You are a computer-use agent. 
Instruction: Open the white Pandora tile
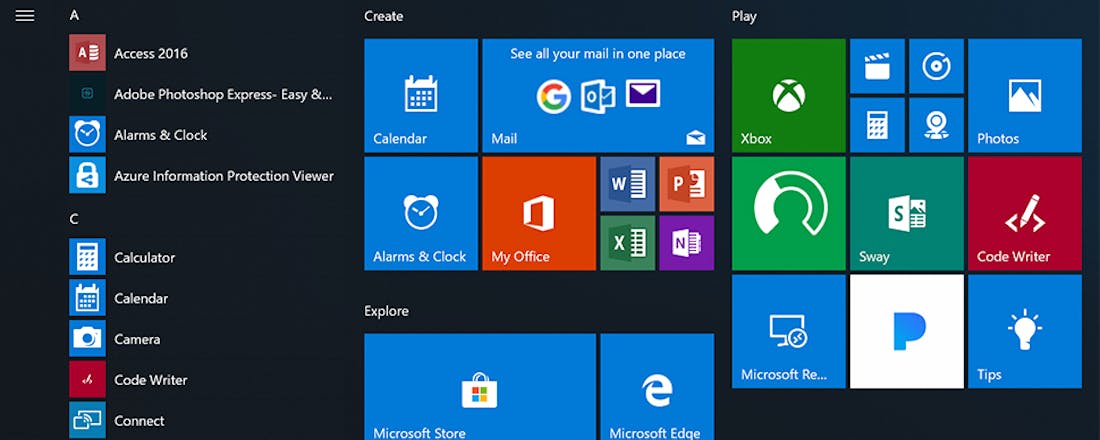[x=906, y=331]
